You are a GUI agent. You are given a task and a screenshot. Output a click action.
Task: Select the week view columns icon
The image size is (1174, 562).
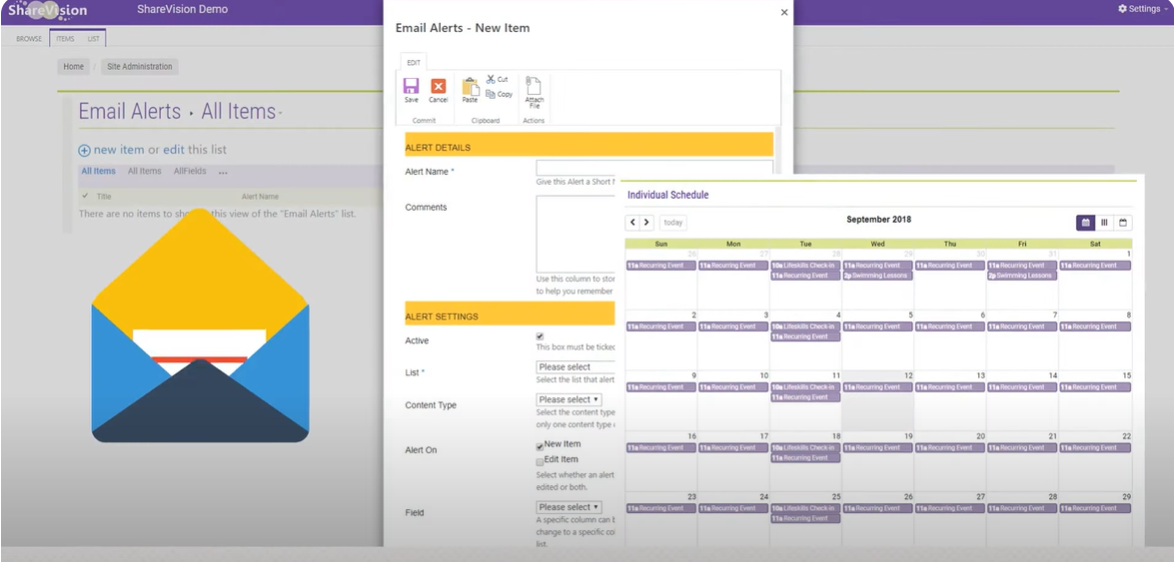[x=1104, y=222]
